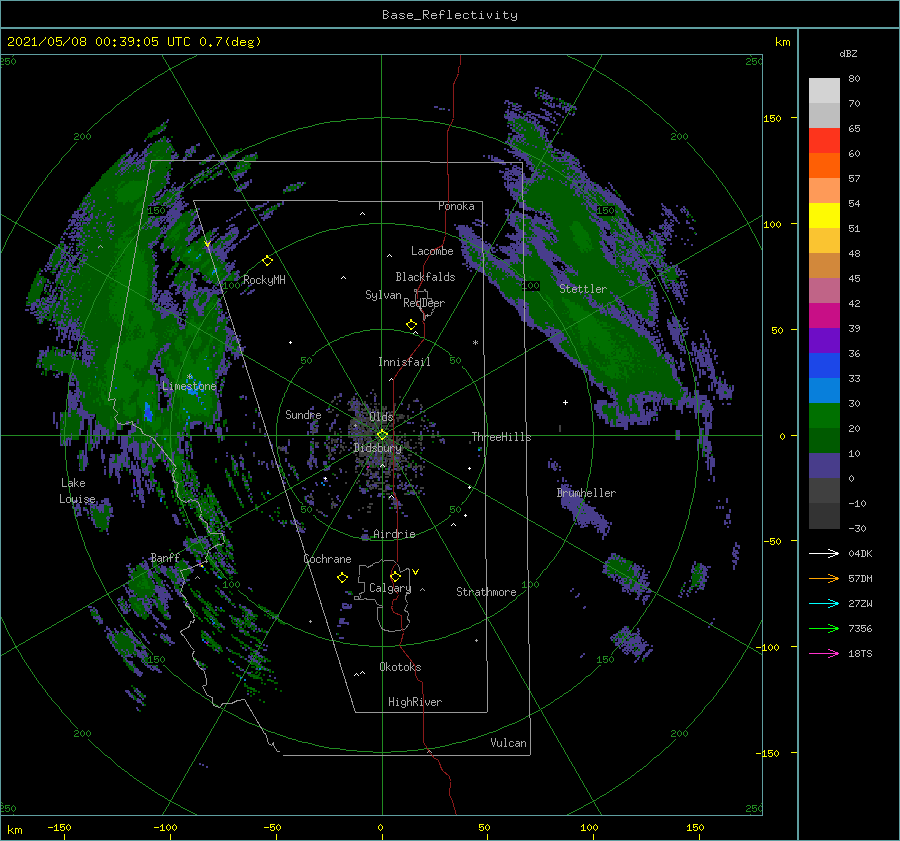
Task: Click the yellow diamond marker inside Calgary
Action: click(x=395, y=576)
